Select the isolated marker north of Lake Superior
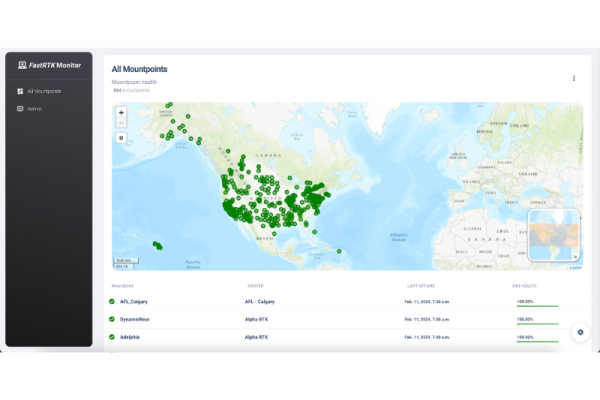This screenshot has width=600, height=400. point(290,178)
